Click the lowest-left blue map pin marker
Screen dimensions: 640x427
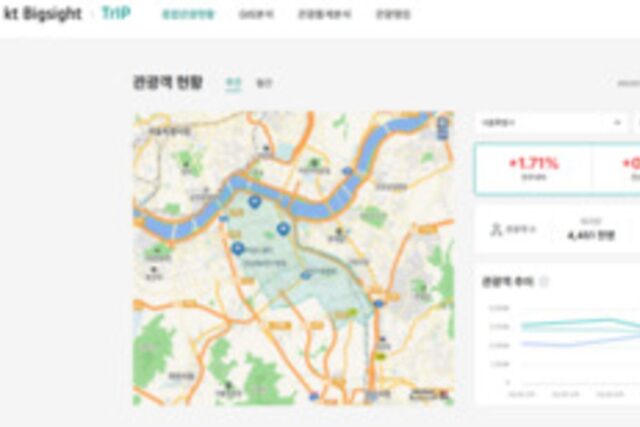237,248
